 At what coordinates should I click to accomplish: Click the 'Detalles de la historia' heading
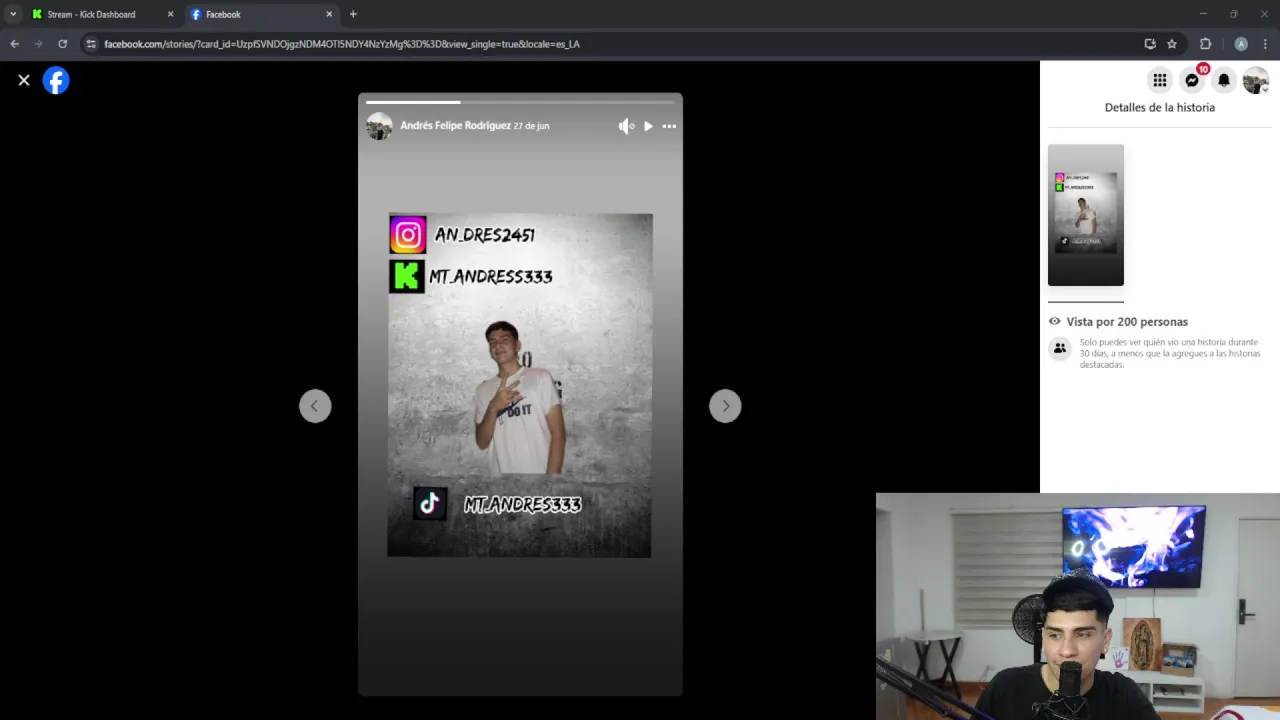(x=1160, y=107)
